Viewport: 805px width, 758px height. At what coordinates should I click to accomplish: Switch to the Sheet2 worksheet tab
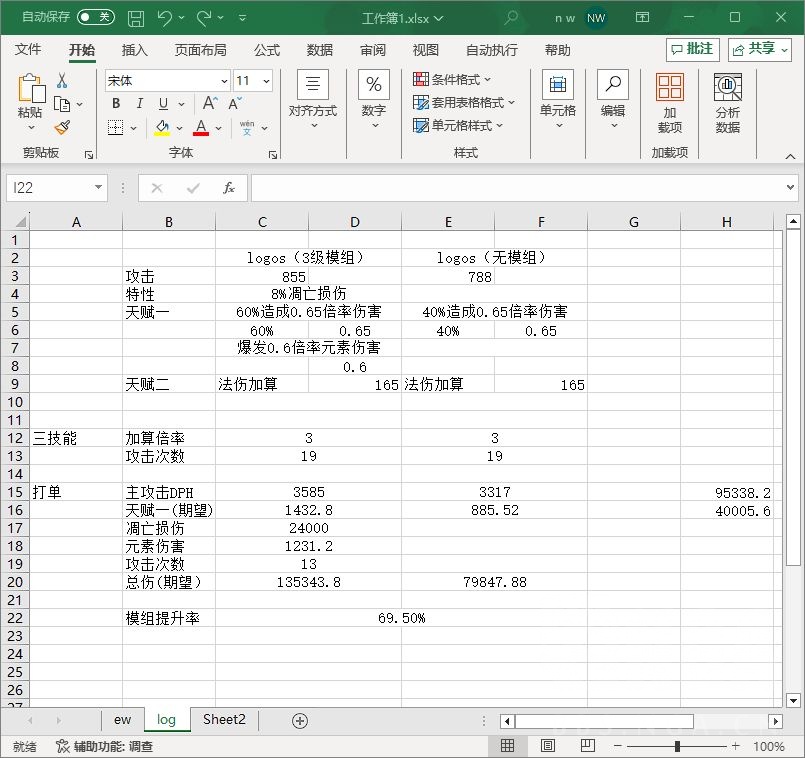pyautogui.click(x=222, y=719)
